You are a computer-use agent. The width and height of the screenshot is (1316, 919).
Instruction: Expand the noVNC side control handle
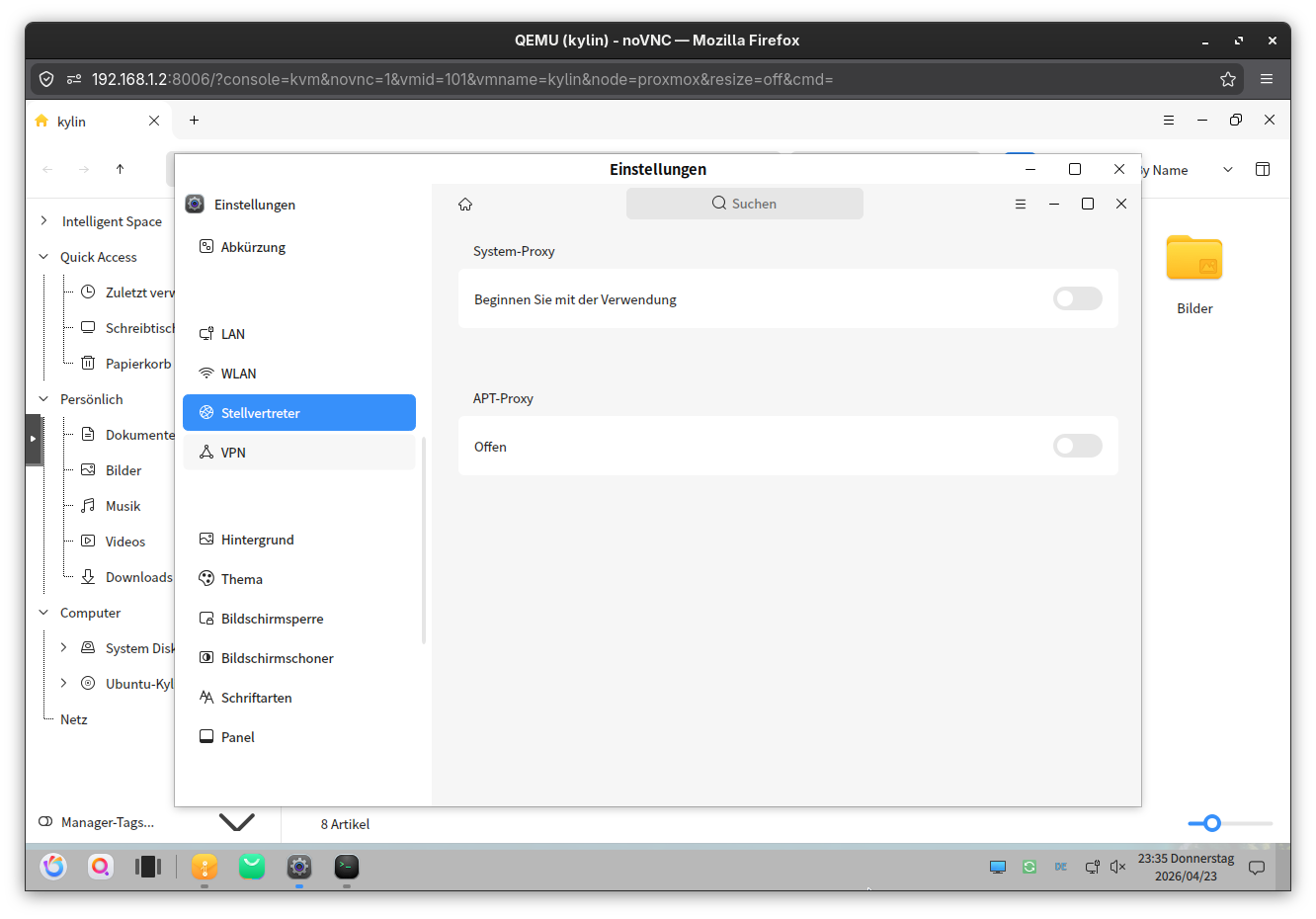33,439
